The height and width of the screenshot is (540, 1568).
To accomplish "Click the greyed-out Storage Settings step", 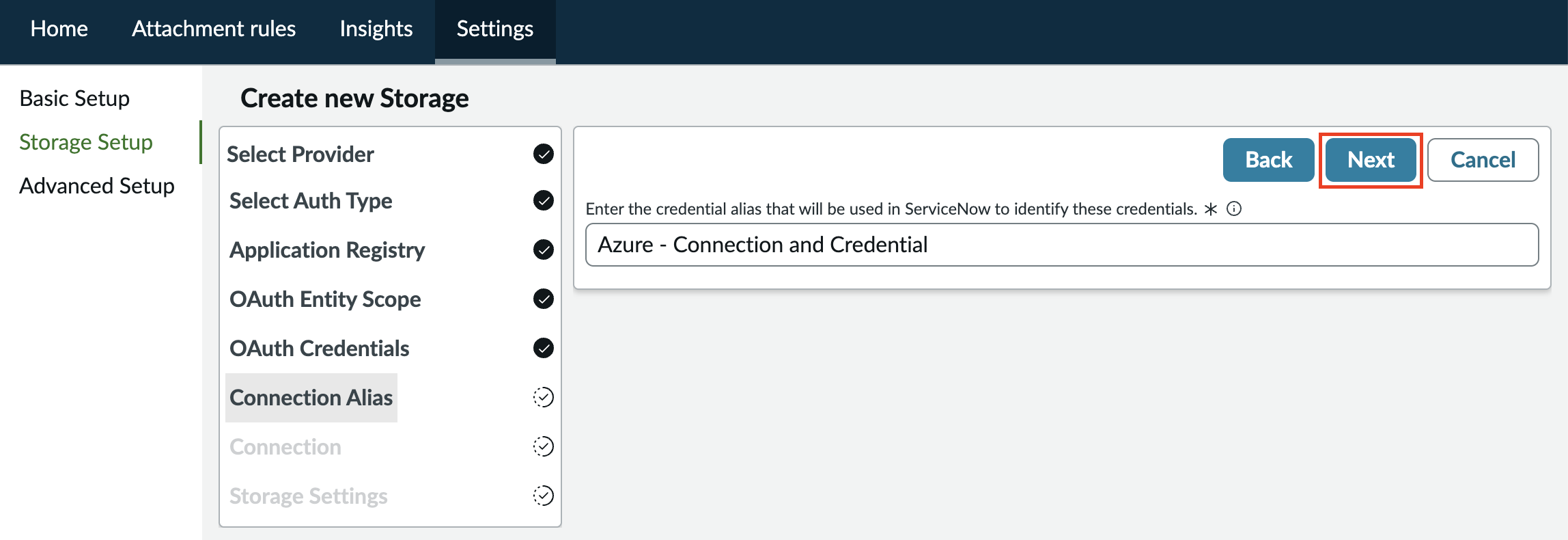I will 309,496.
